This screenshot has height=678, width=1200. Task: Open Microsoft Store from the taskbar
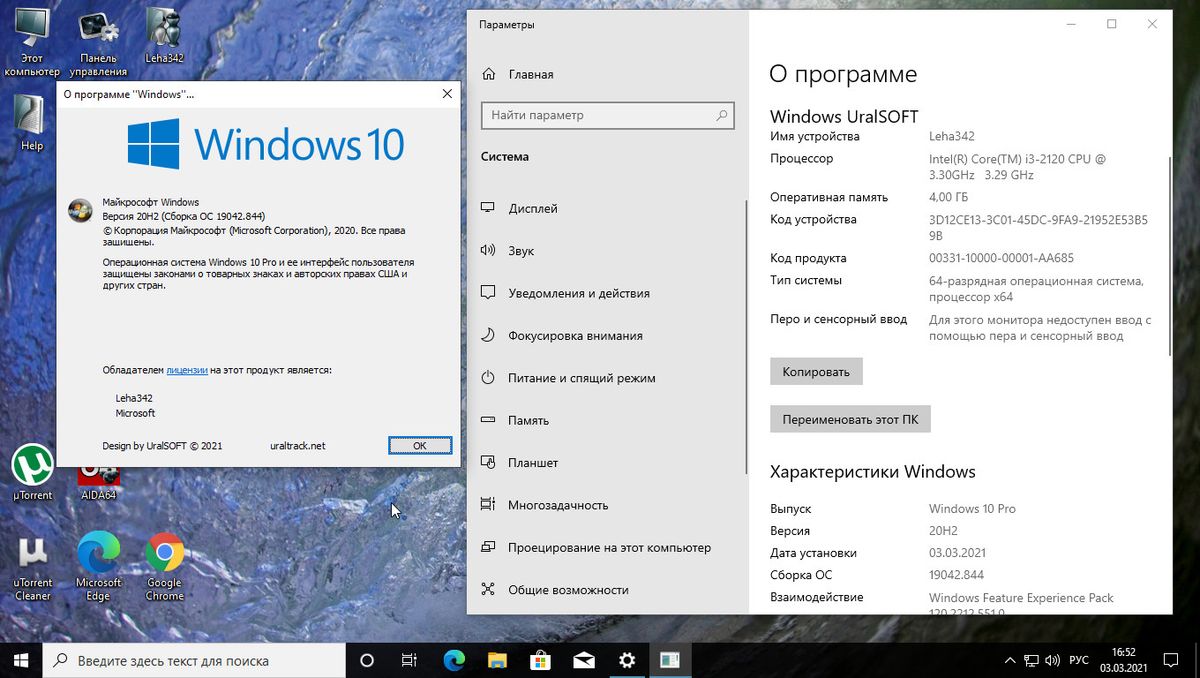pyautogui.click(x=540, y=660)
